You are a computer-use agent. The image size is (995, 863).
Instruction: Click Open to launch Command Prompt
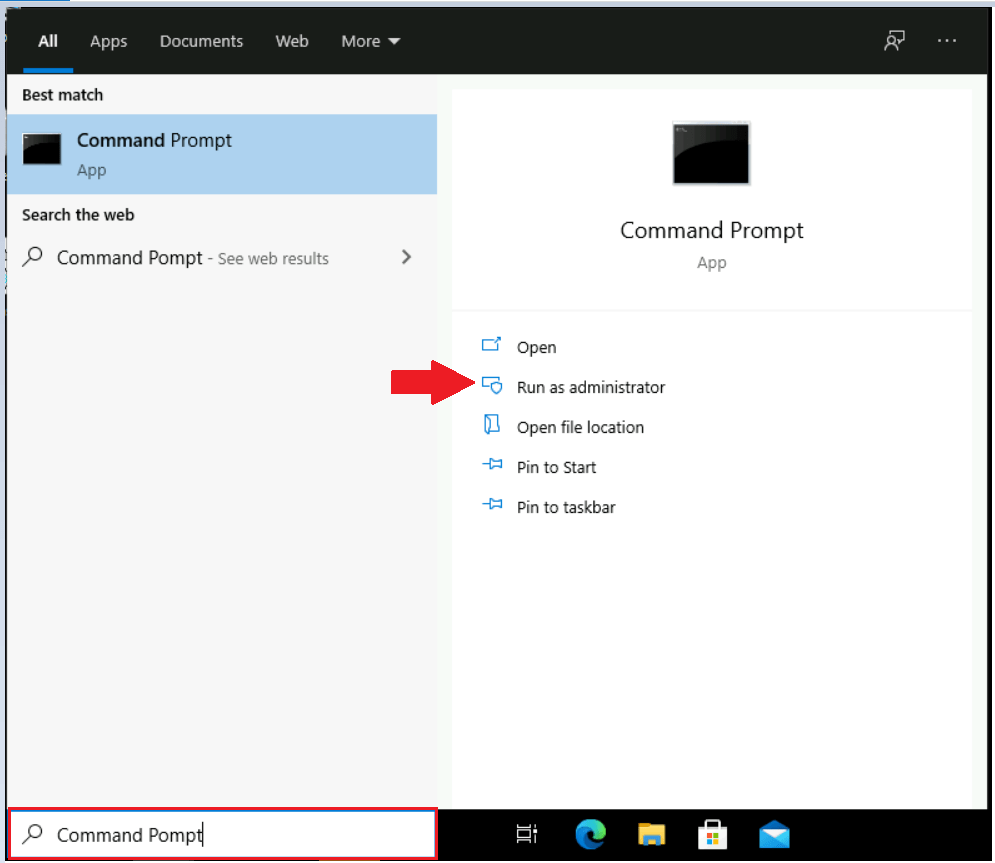pyautogui.click(x=536, y=347)
